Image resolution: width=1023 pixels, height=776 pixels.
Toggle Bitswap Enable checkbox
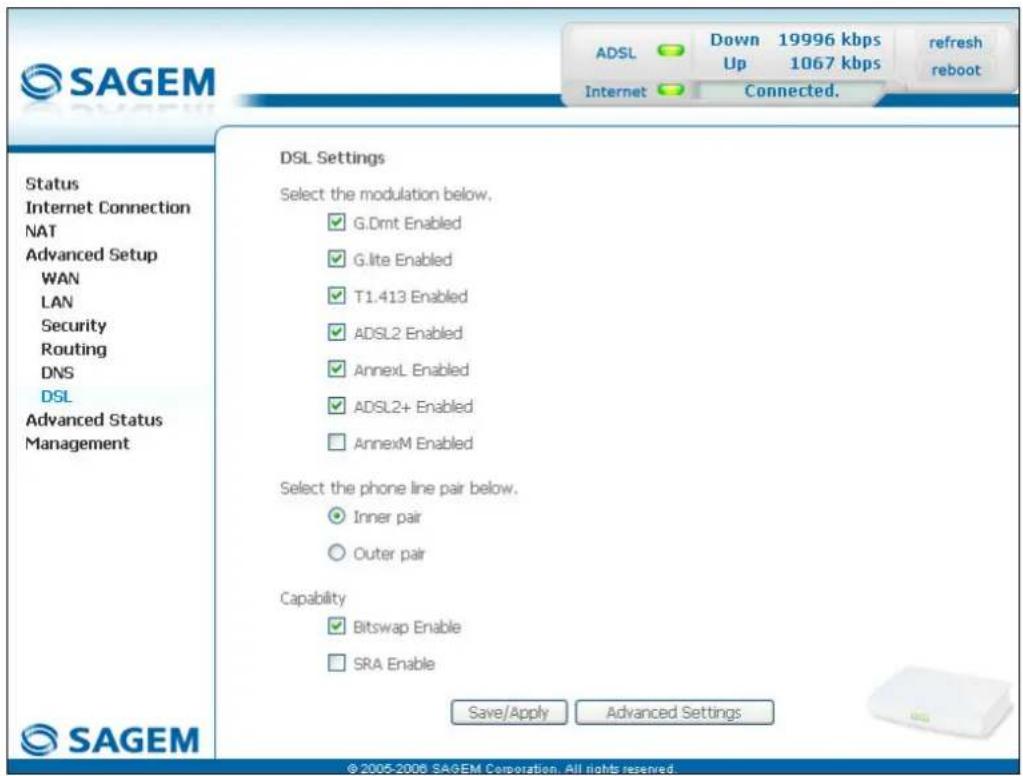[x=336, y=627]
